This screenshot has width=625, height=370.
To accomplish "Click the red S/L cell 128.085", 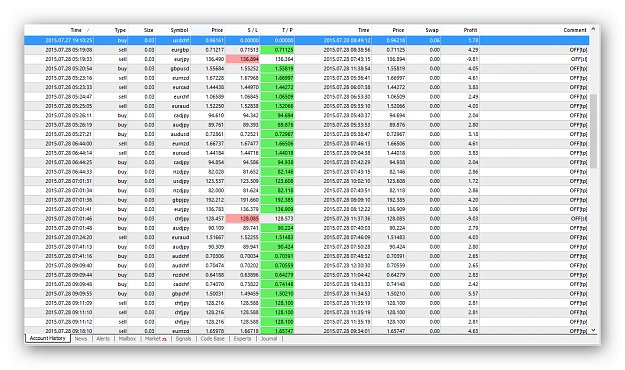I will pyautogui.click(x=243, y=218).
